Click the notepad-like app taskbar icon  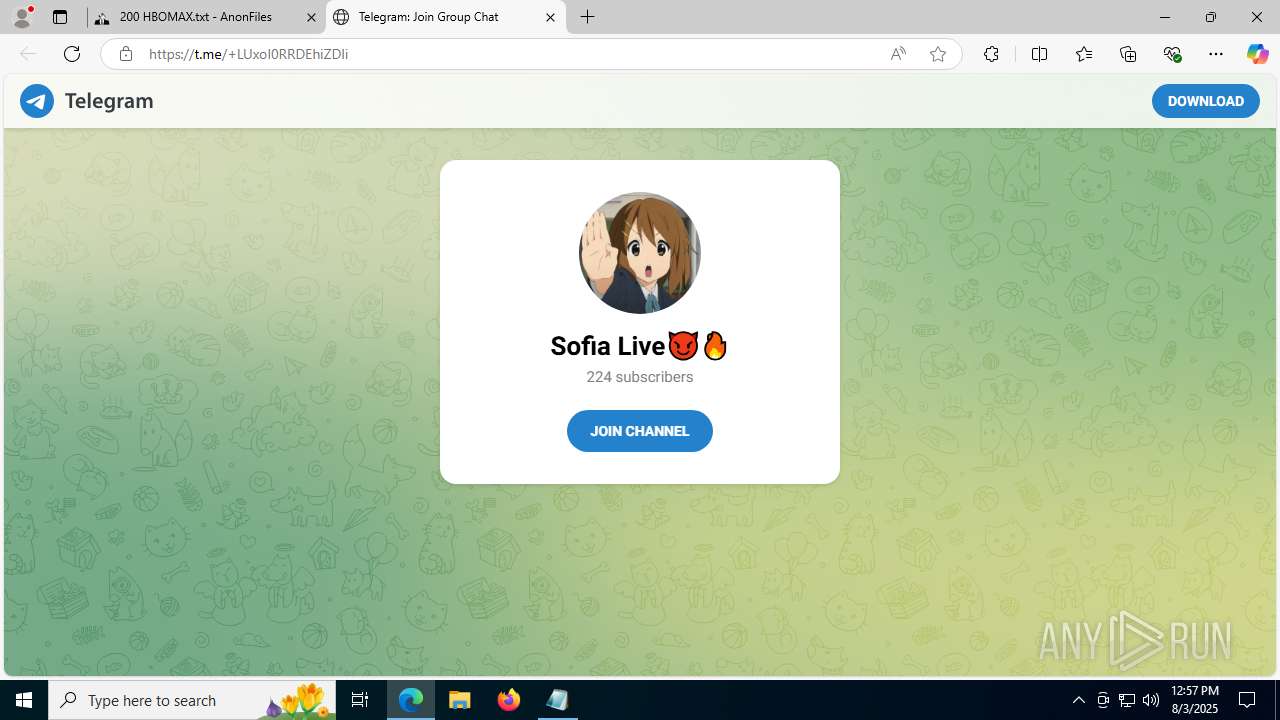558,700
